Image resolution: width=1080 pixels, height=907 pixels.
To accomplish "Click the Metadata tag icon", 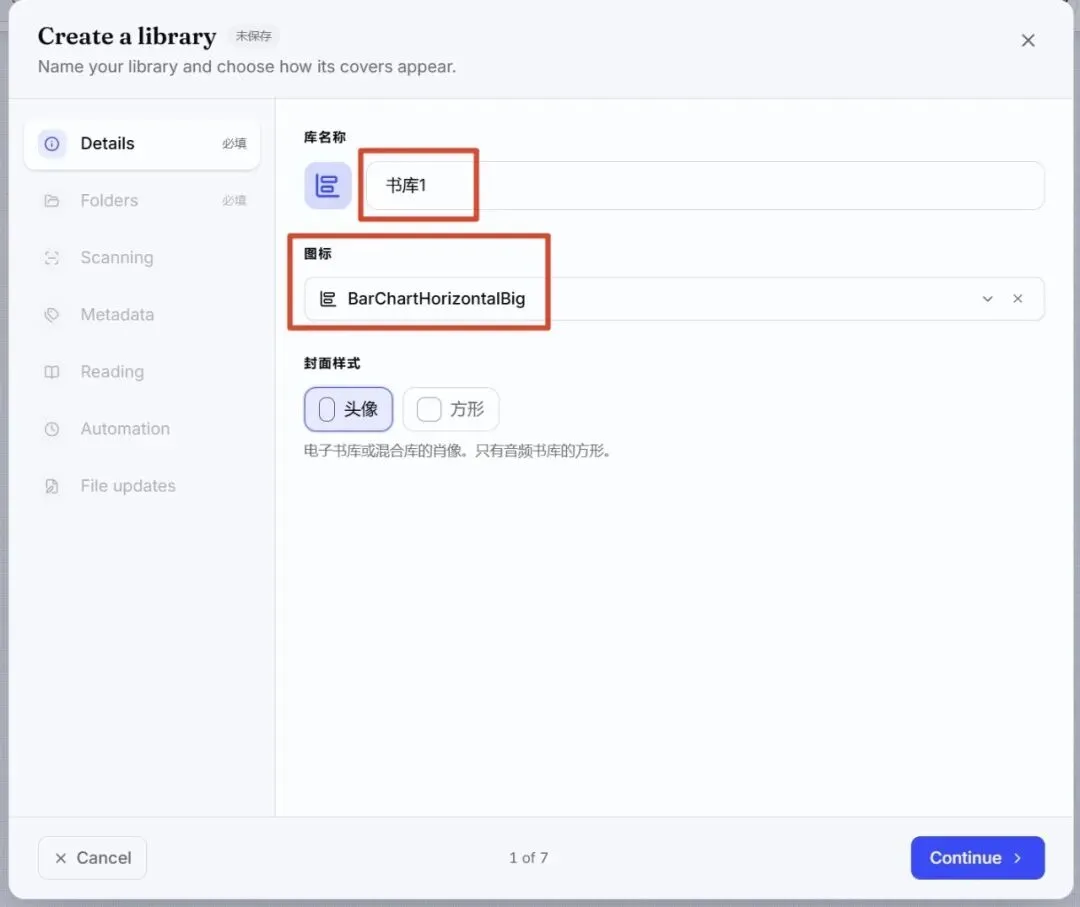I will 52,315.
